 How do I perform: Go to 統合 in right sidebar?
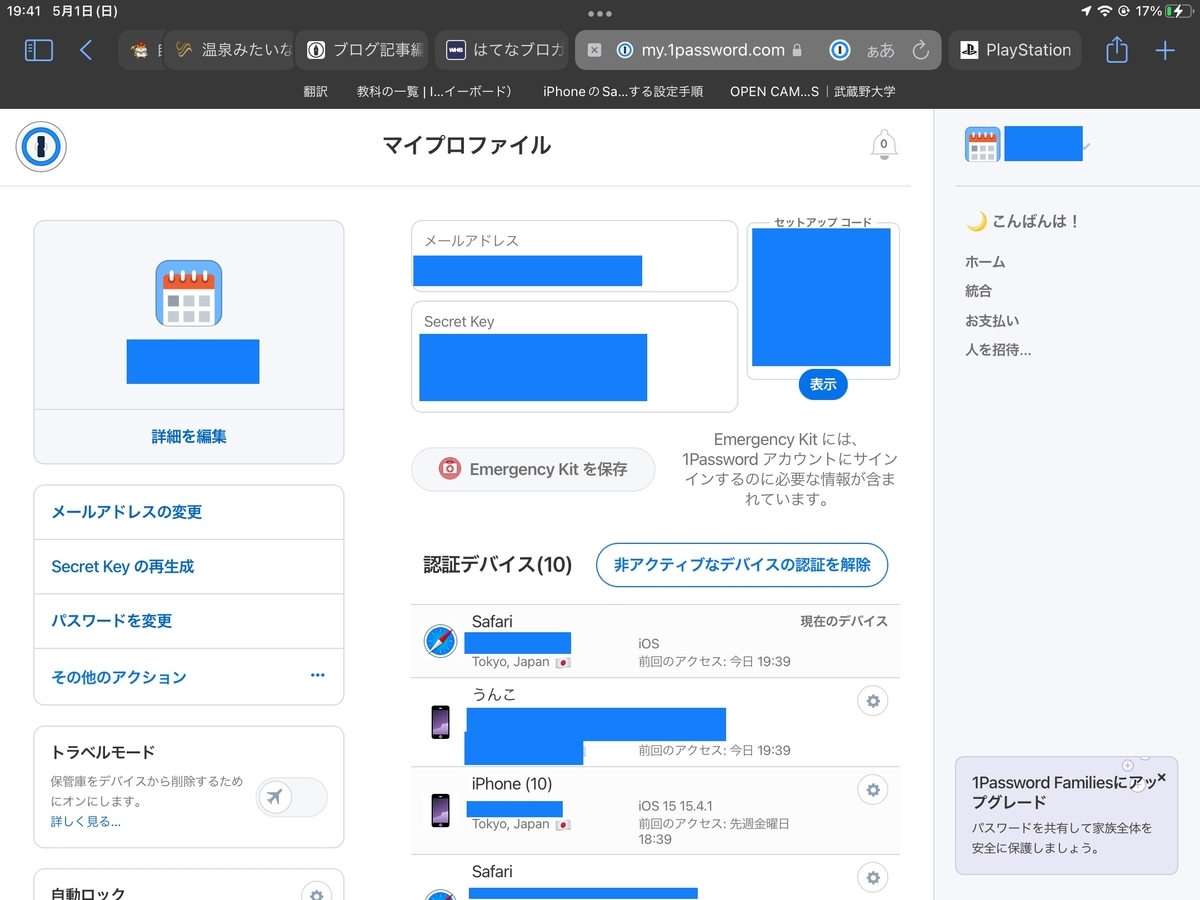978,291
